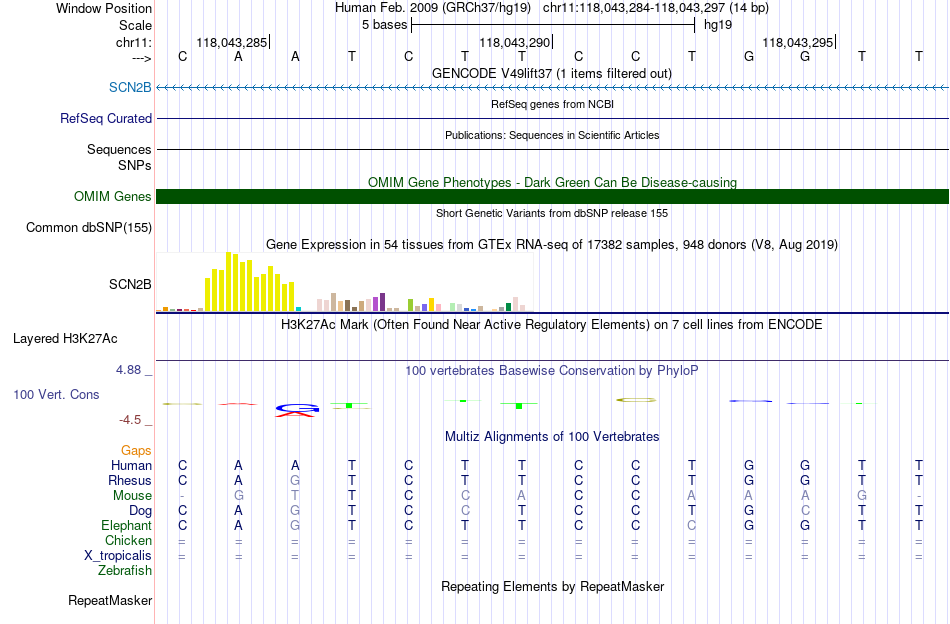Click the blue-red conservation glyph in PhyloP track
The width and height of the screenshot is (950, 624).
click(x=297, y=410)
